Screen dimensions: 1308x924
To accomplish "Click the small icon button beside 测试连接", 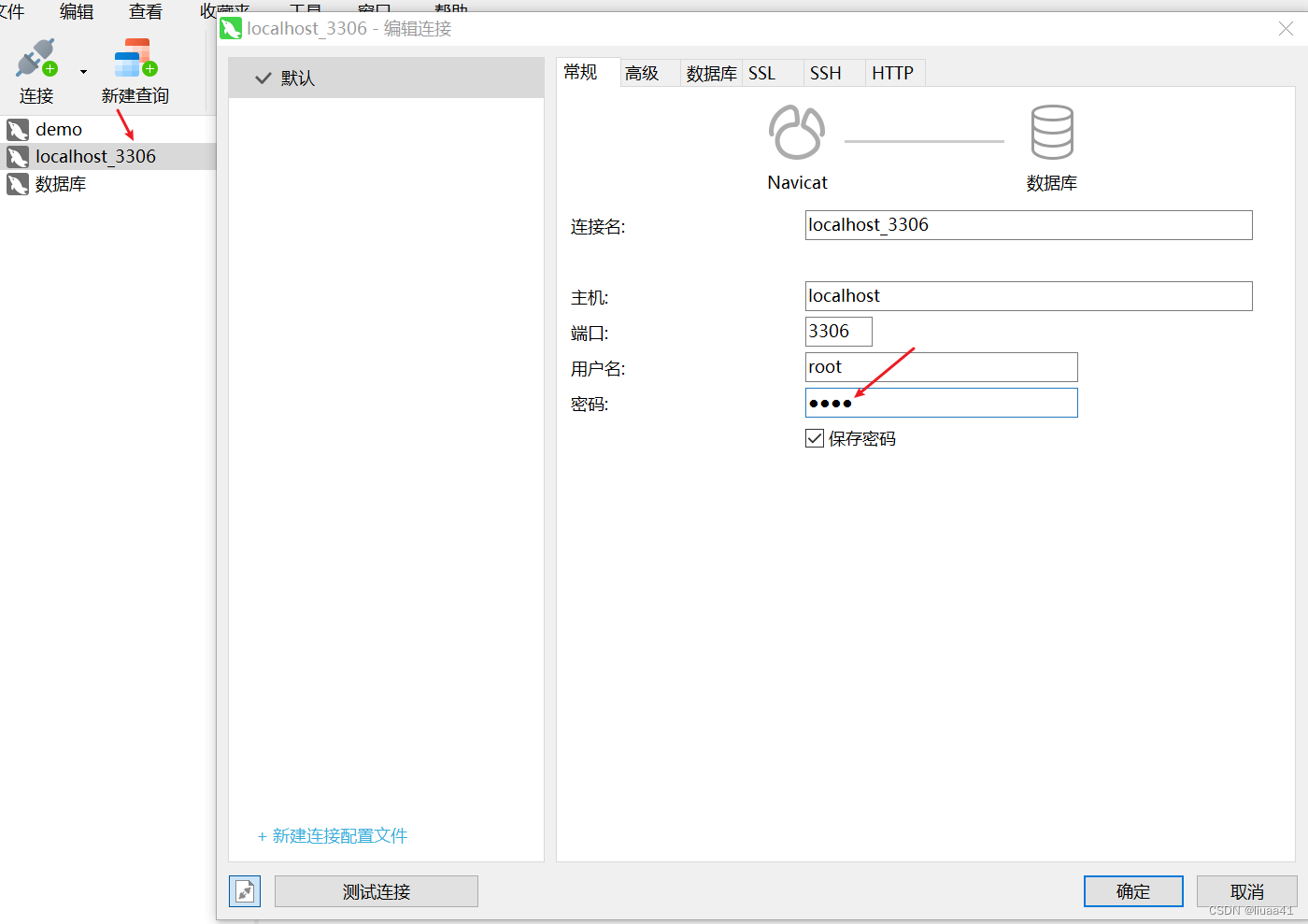I will (245, 891).
